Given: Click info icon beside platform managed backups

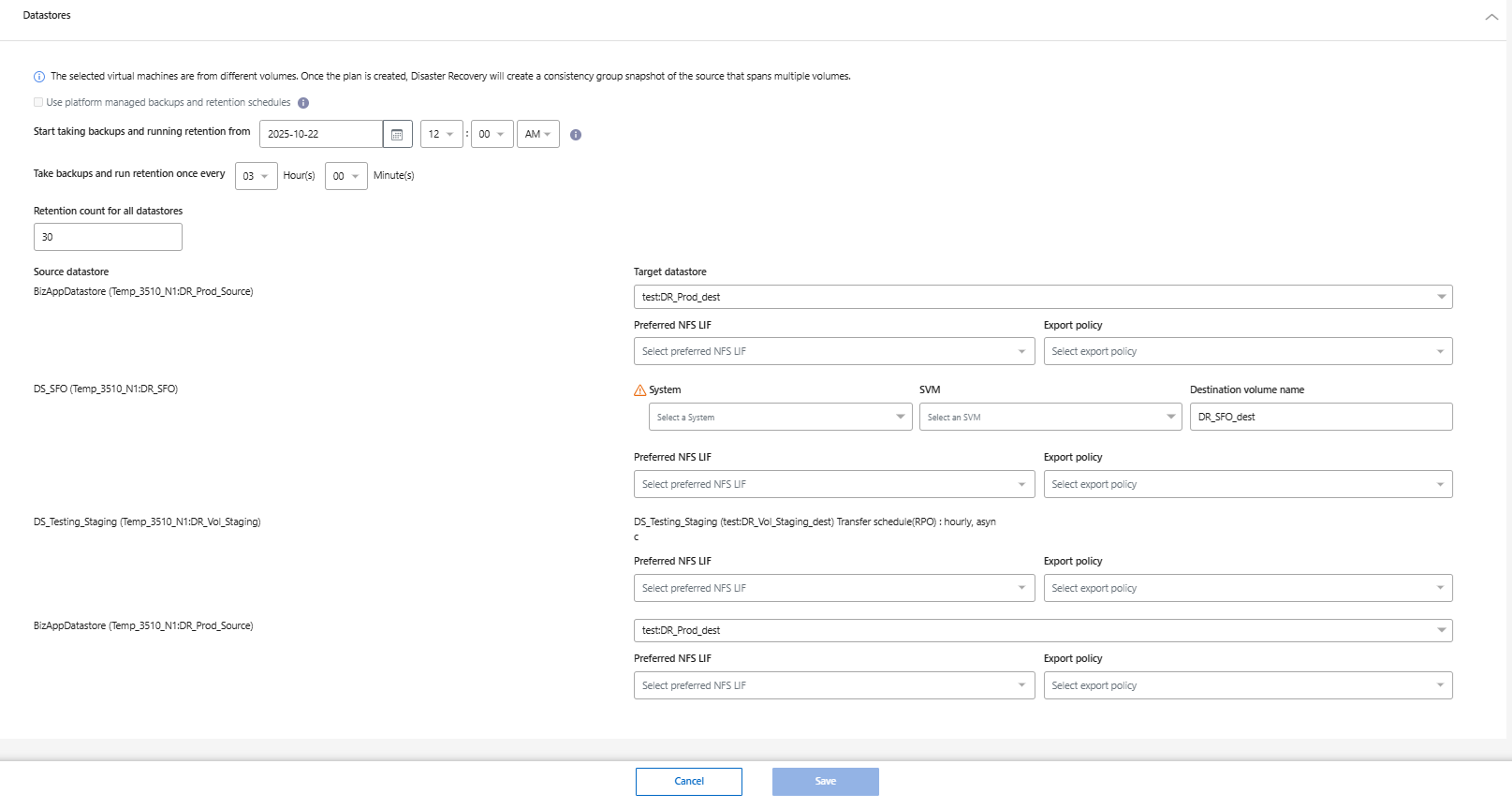Looking at the screenshot, I should (x=303, y=103).
